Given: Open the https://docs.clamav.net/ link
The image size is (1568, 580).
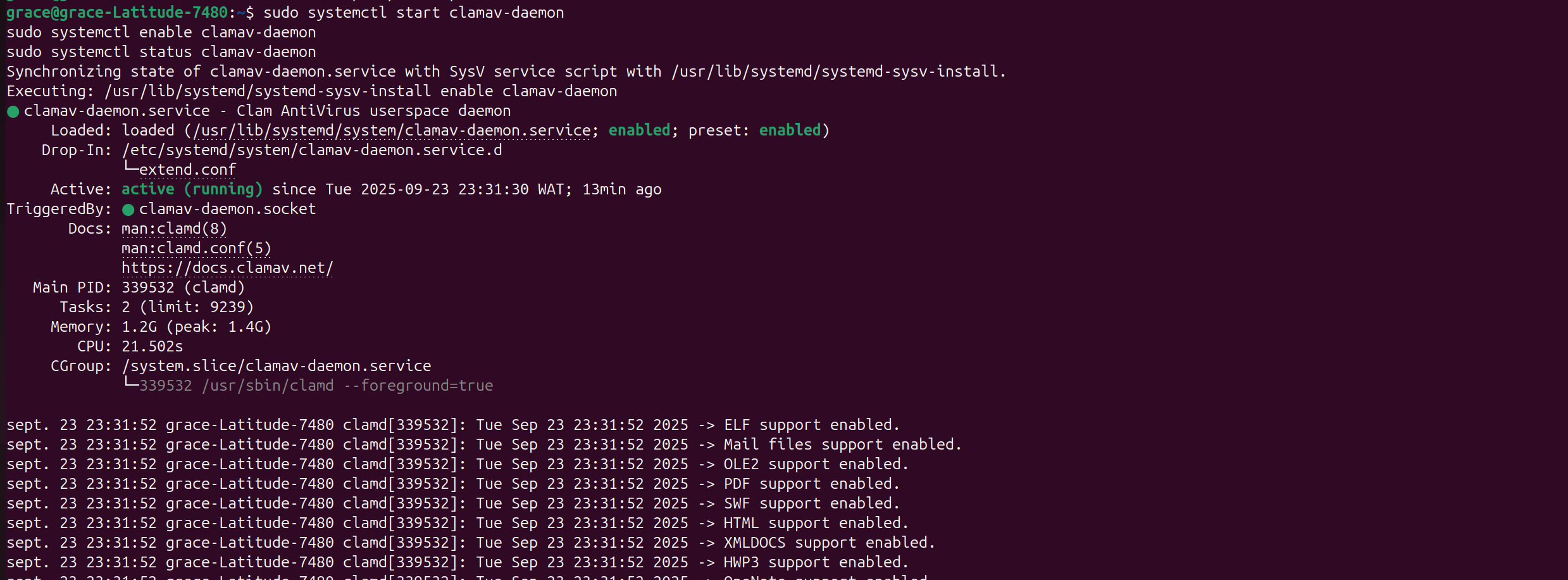Looking at the screenshot, I should click(x=227, y=268).
